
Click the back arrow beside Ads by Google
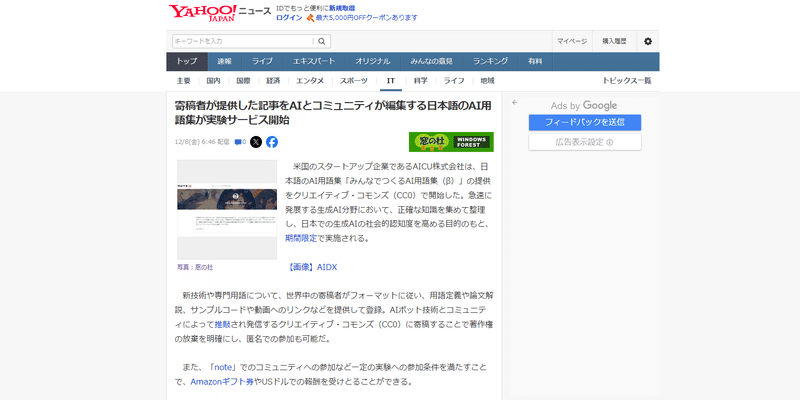[515, 103]
